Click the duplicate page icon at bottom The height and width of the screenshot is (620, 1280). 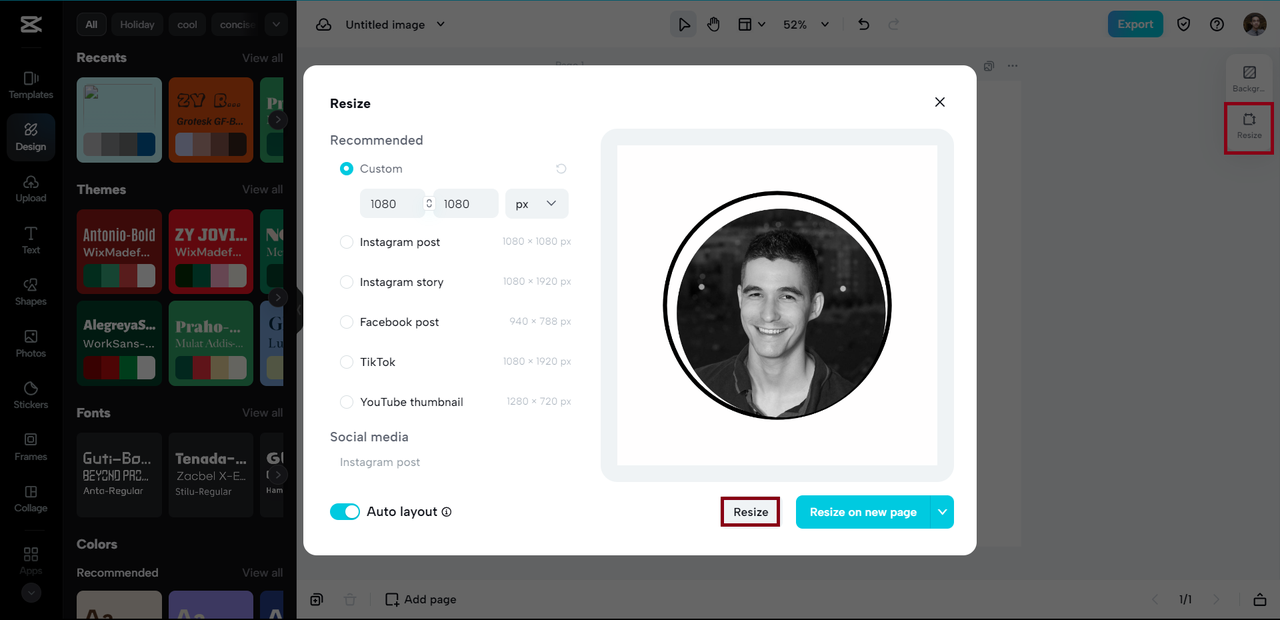tap(316, 599)
